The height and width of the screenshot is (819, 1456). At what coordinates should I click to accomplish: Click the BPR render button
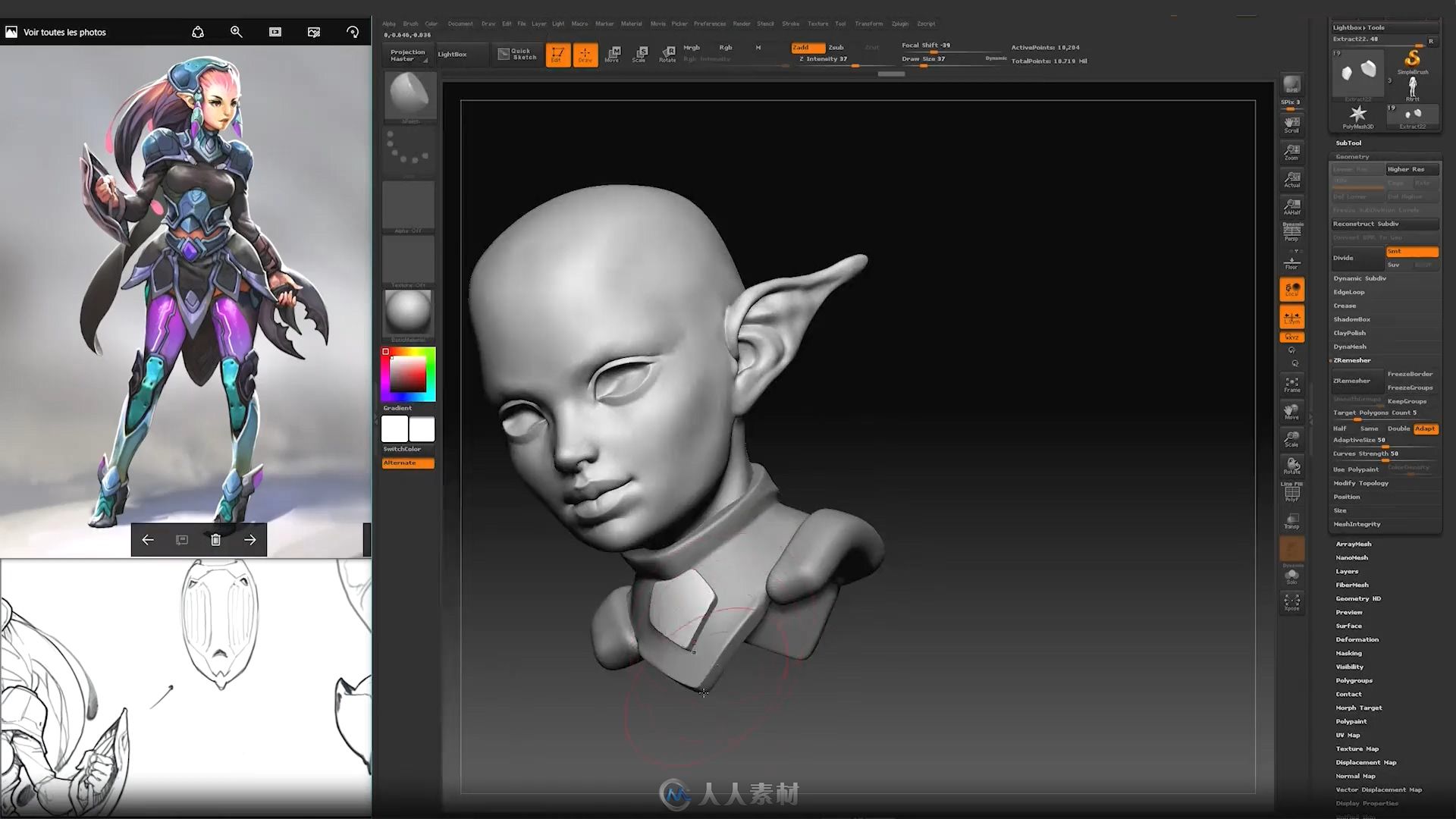(x=1291, y=85)
